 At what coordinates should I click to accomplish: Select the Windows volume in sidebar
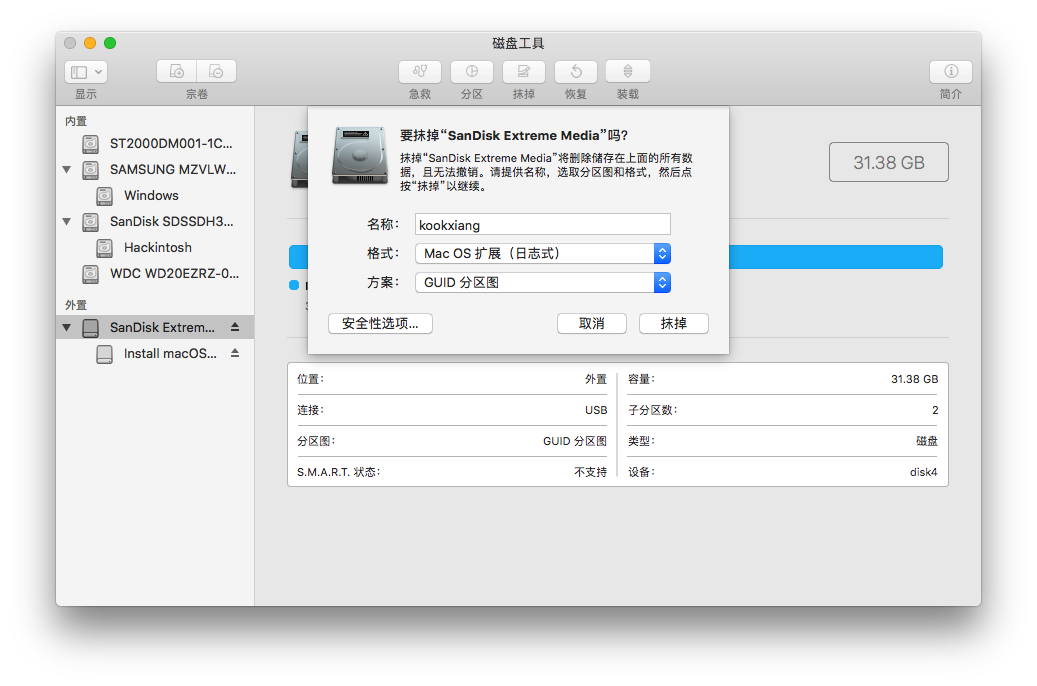(151, 196)
